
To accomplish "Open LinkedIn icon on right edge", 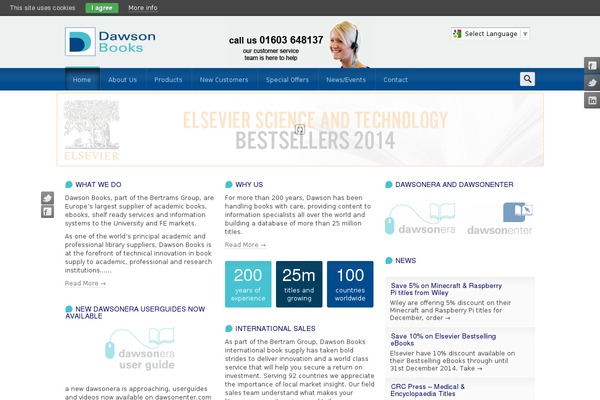I will pyautogui.click(x=592, y=101).
